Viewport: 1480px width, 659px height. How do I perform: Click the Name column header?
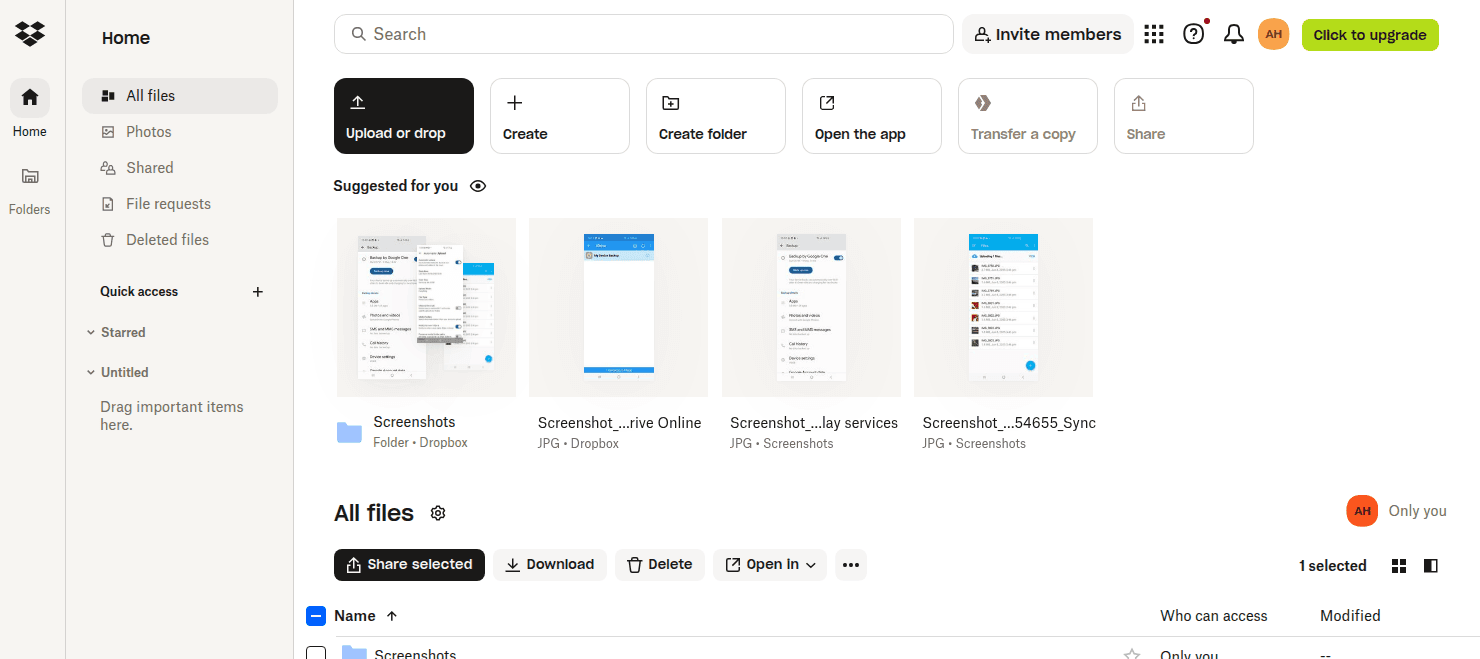click(355, 616)
